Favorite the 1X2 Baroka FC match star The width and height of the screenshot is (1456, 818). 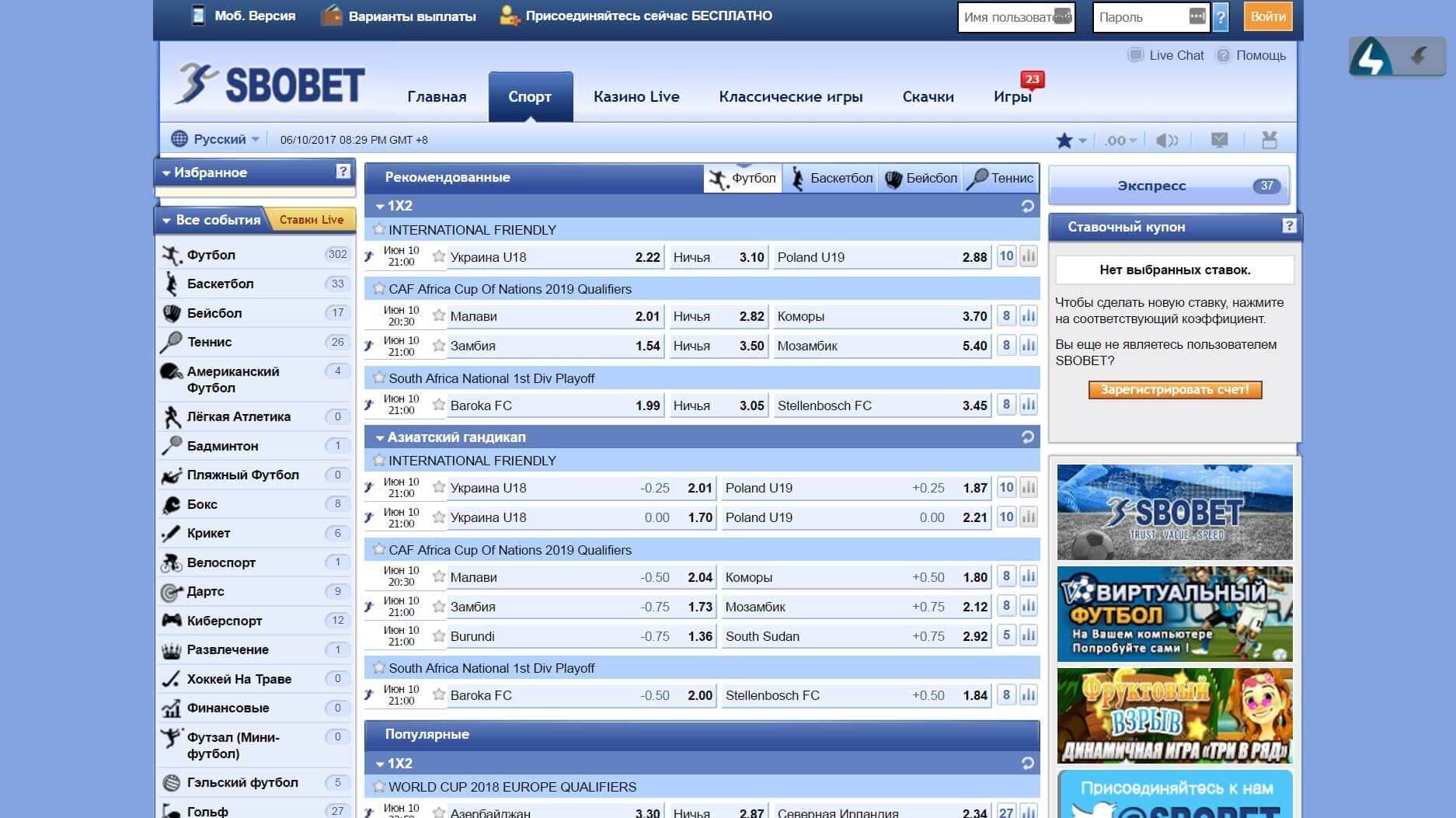439,405
